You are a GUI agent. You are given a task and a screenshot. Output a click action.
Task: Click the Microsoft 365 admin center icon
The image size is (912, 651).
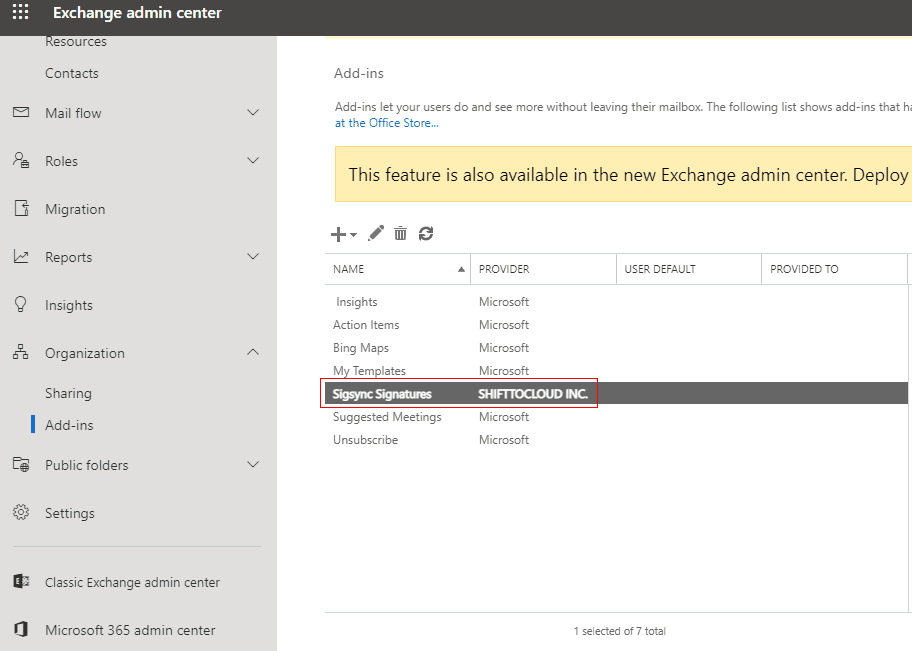coord(21,630)
